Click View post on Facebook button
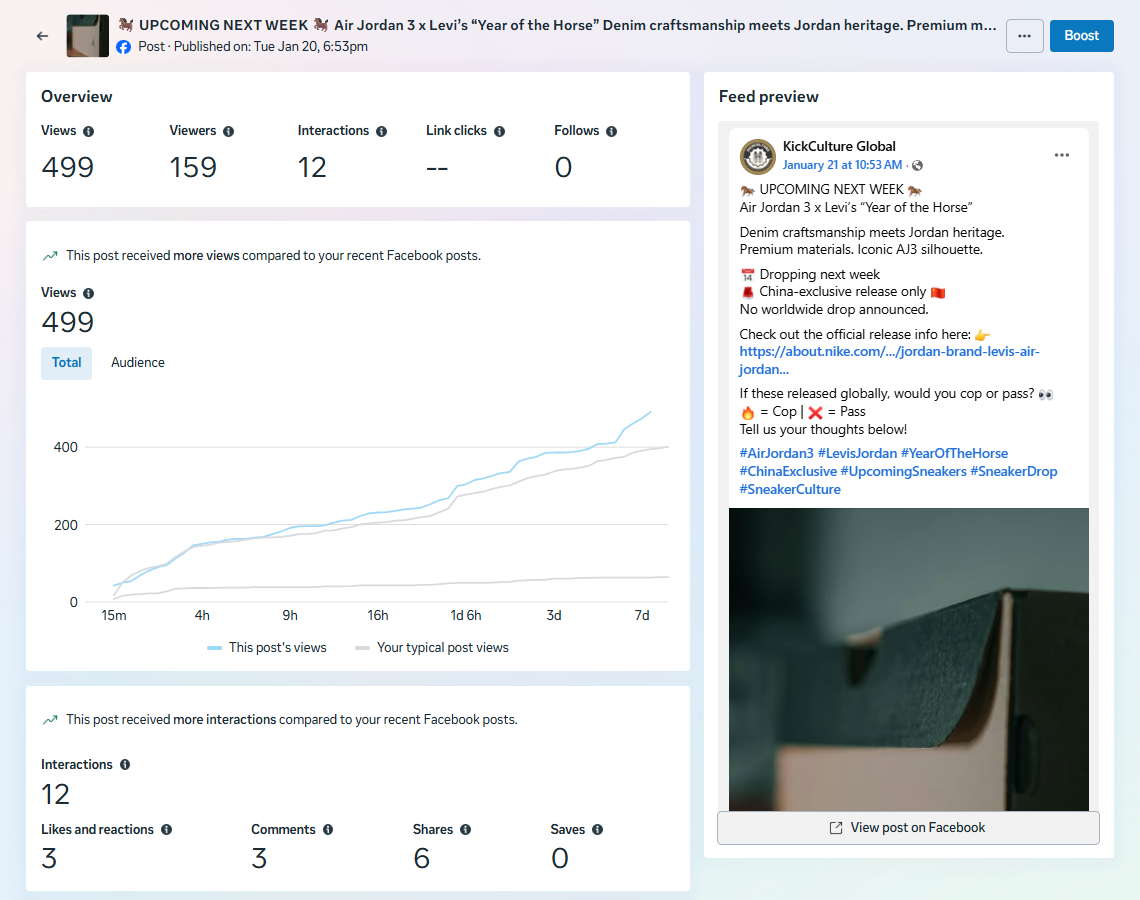 (x=908, y=828)
